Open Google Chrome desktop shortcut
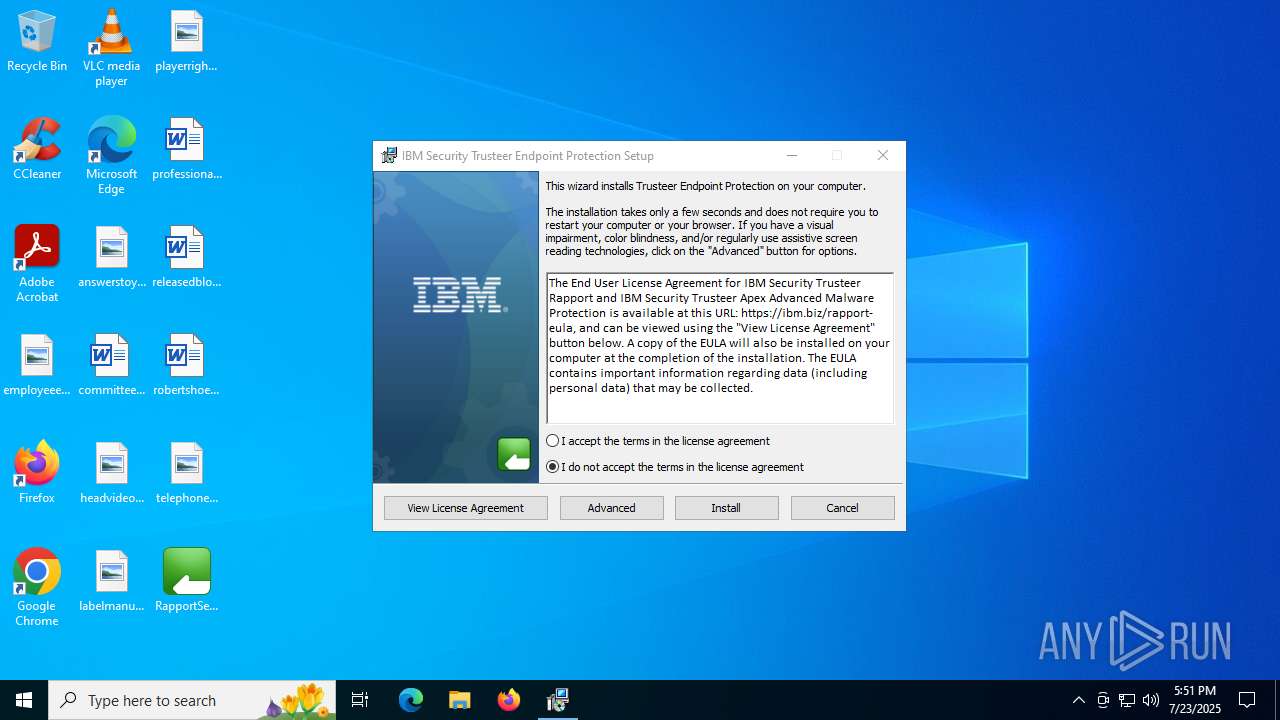This screenshot has width=1280, height=720. pyautogui.click(x=37, y=588)
